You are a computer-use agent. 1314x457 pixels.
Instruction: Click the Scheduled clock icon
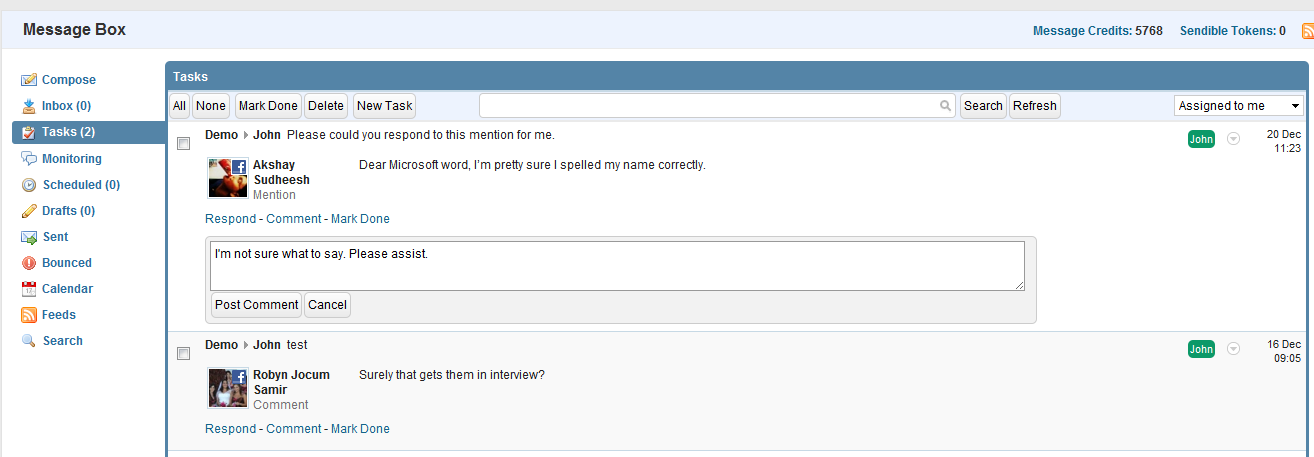pyautogui.click(x=29, y=185)
